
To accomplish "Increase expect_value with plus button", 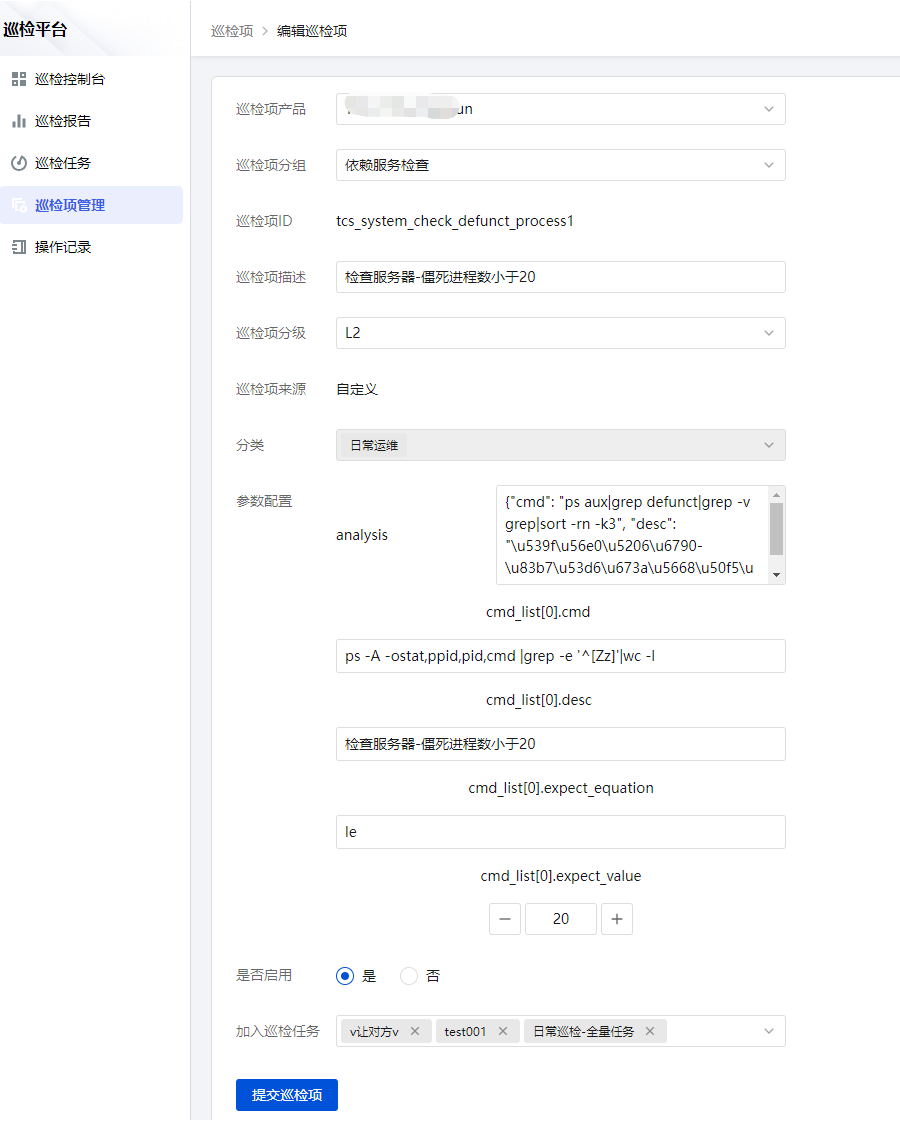I will [617, 919].
